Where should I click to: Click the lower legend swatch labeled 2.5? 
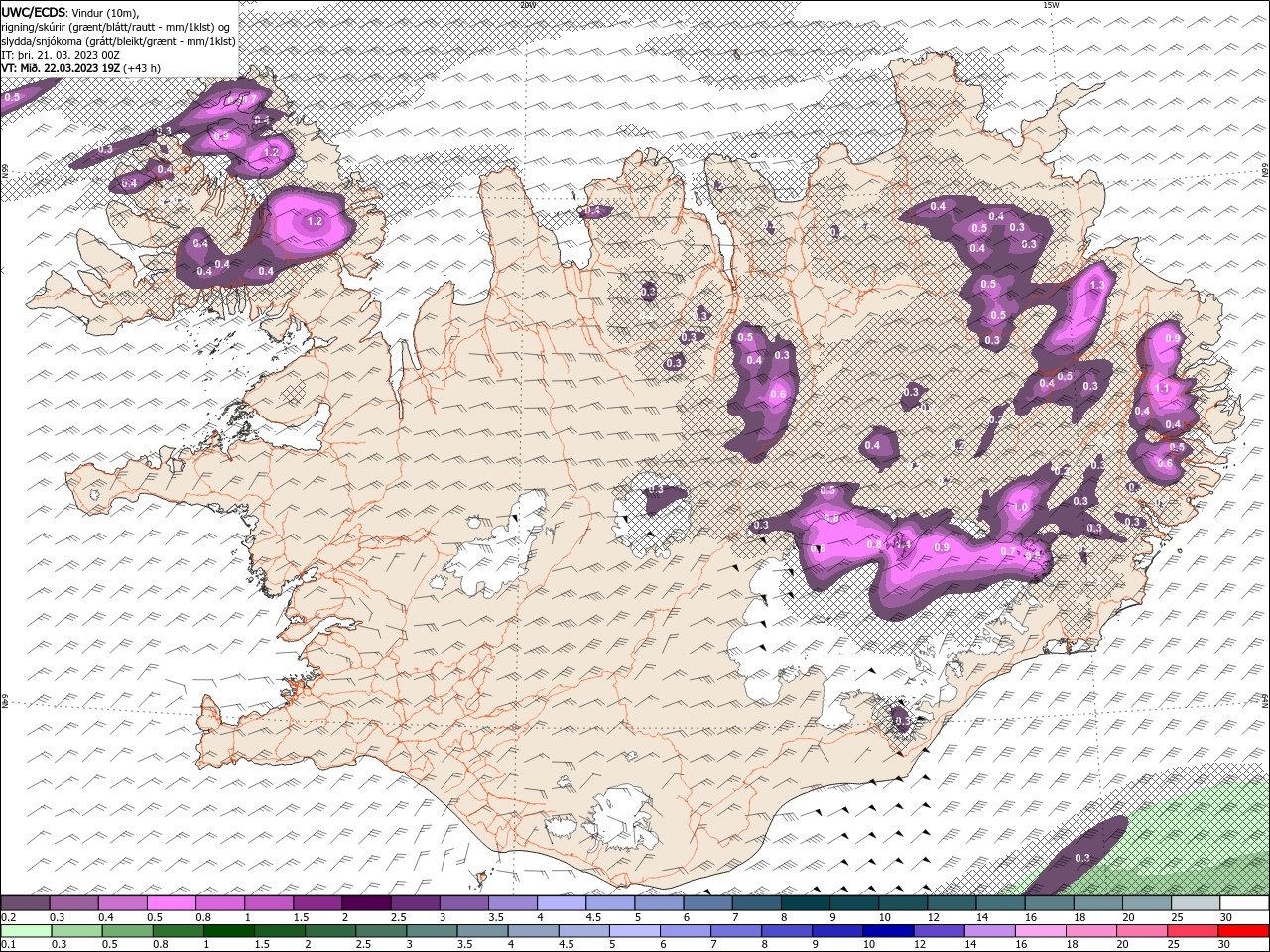click(x=381, y=931)
